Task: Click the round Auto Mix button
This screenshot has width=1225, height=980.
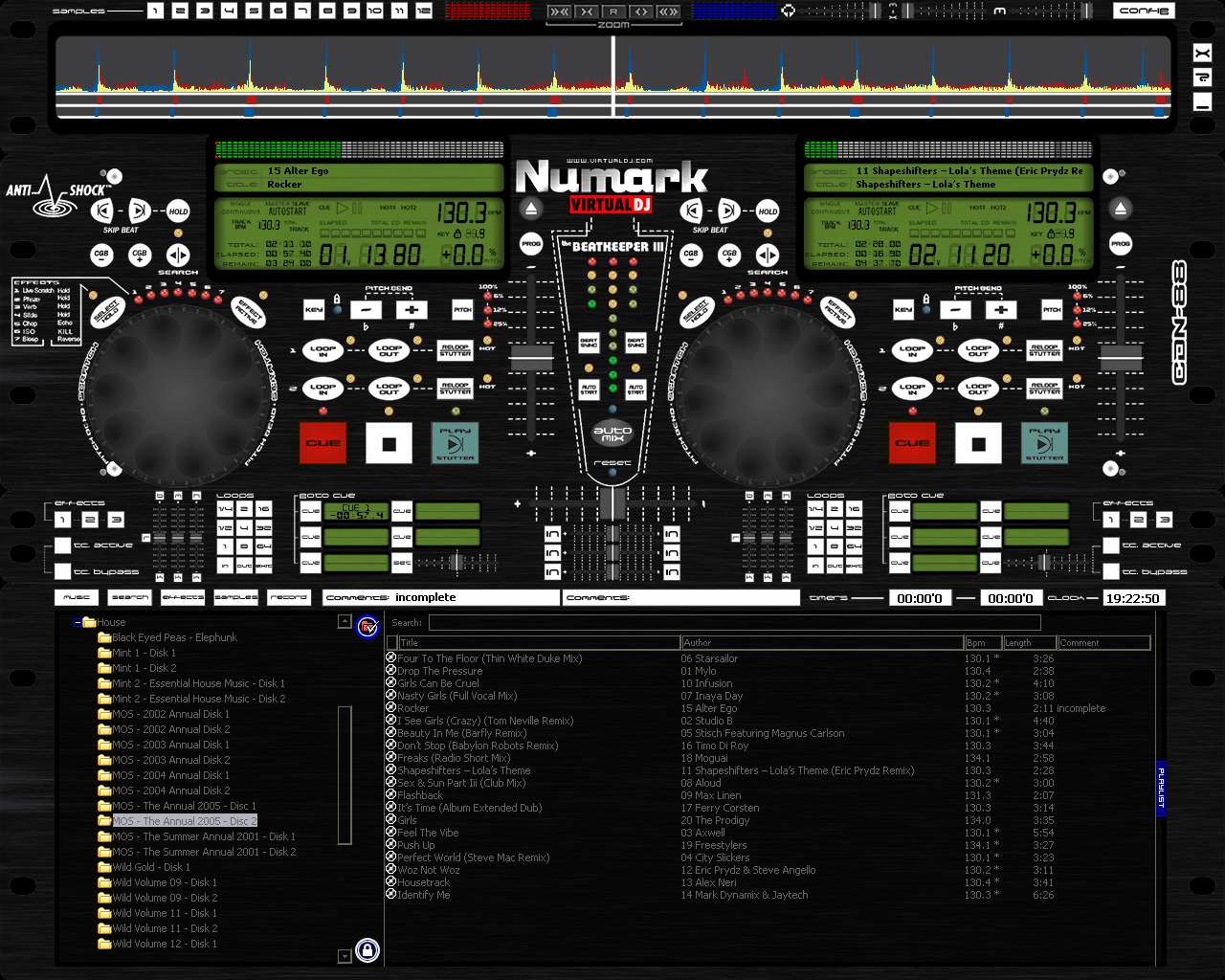Action: (612, 434)
